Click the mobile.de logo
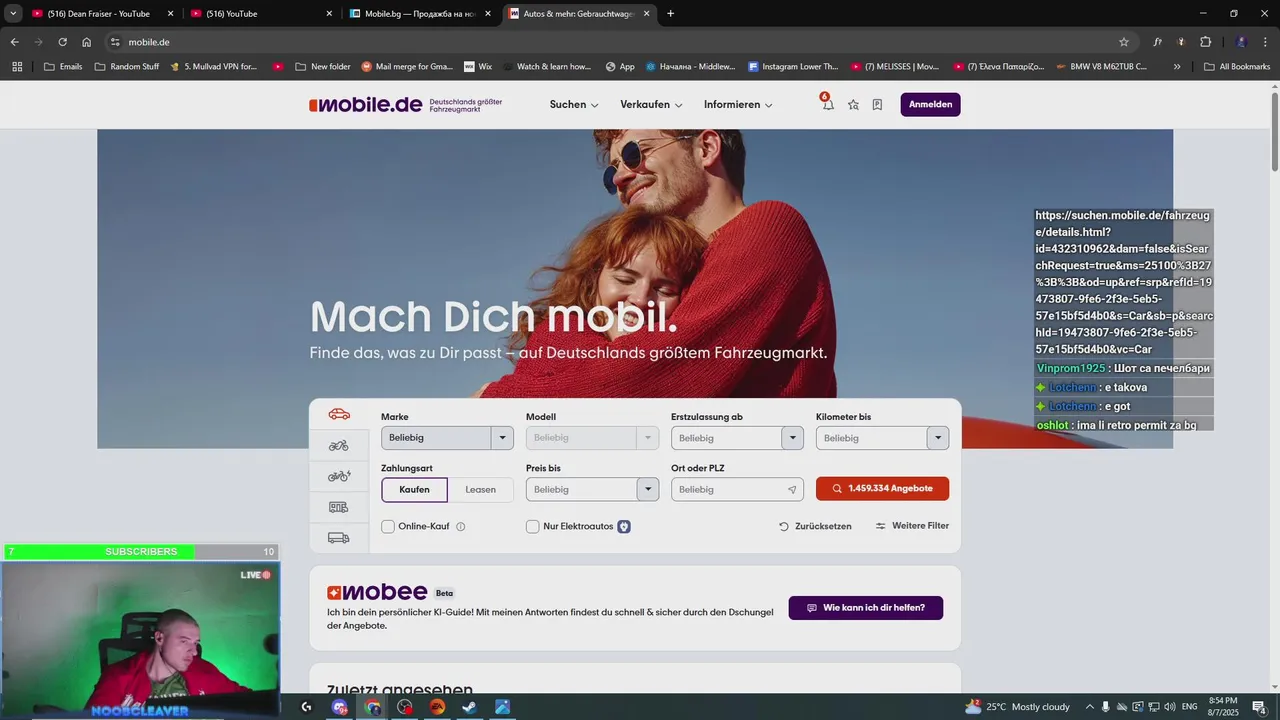The height and width of the screenshot is (720, 1280). (366, 104)
